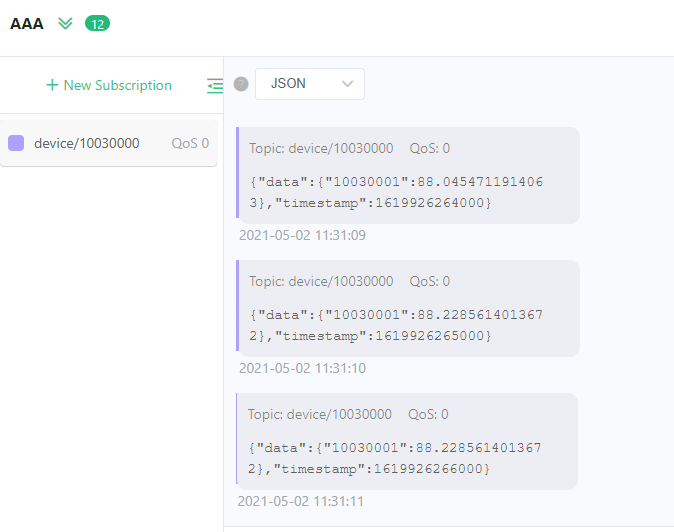The width and height of the screenshot is (674, 532).
Task: Click the plus icon of New Subscription
Action: pyautogui.click(x=52, y=85)
